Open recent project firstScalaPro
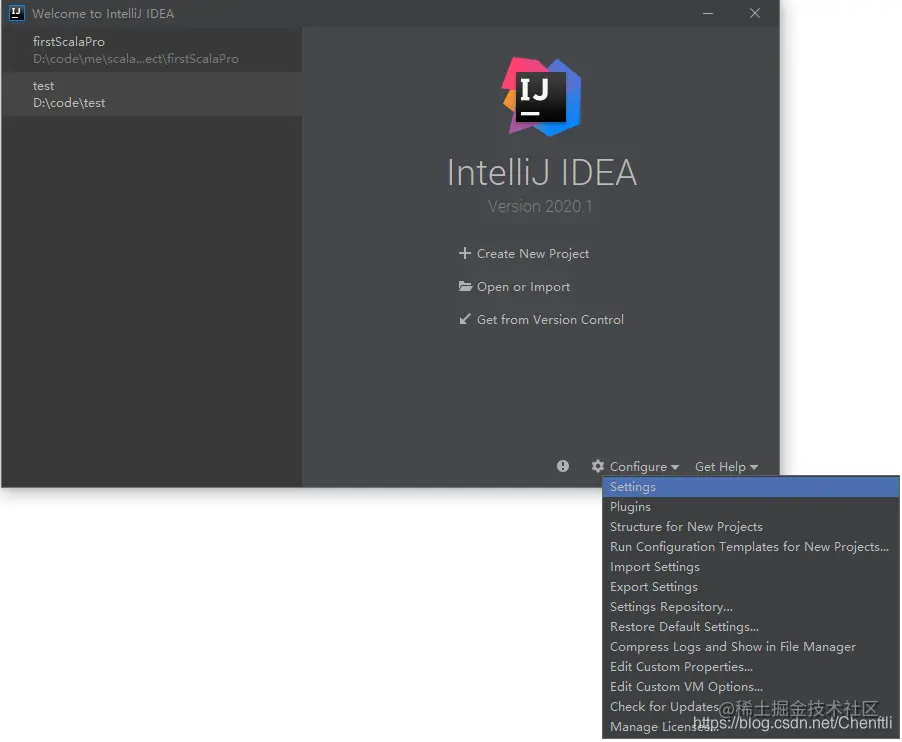This screenshot has height=742, width=902. [152, 50]
